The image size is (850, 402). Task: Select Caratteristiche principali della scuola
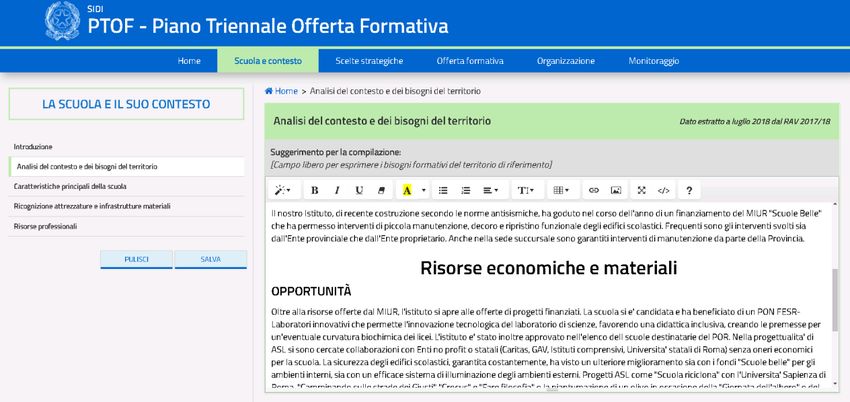[x=70, y=186]
